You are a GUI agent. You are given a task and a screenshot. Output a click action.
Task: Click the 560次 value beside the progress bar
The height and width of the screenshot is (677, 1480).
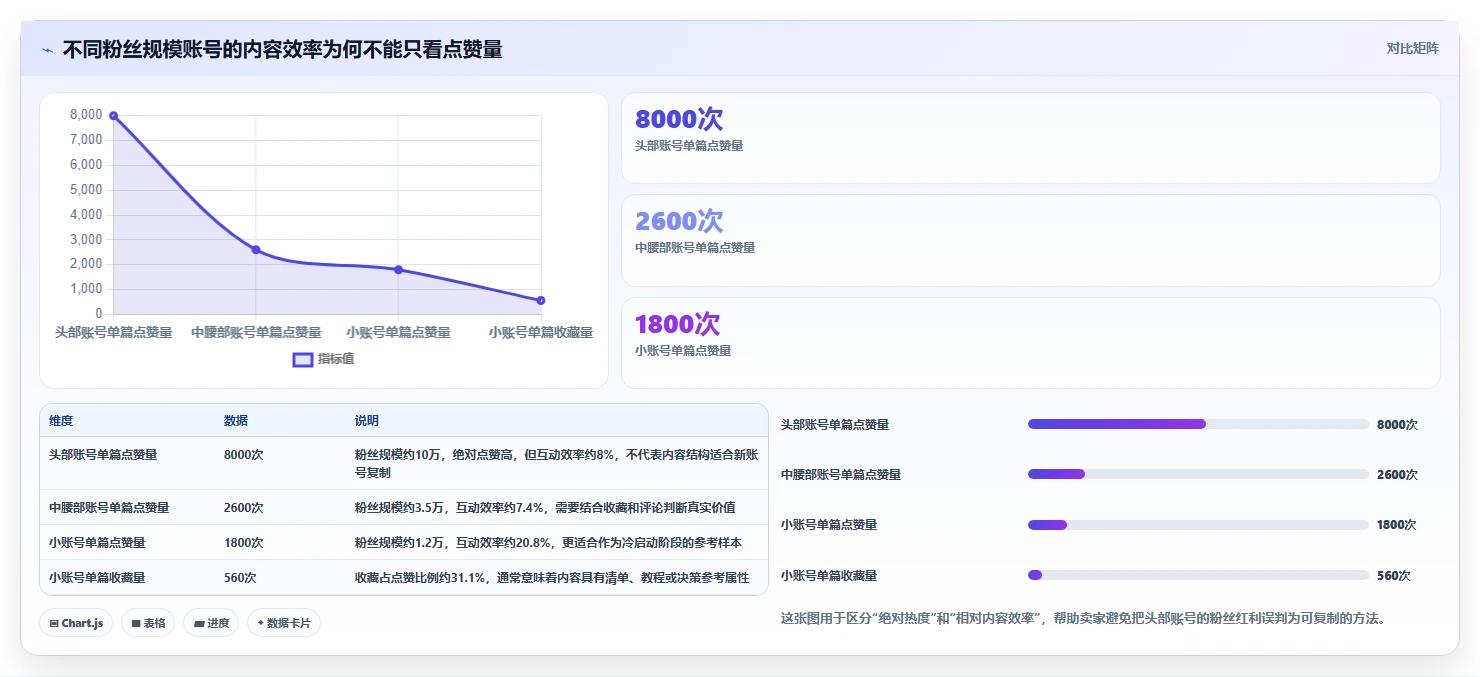click(1394, 575)
